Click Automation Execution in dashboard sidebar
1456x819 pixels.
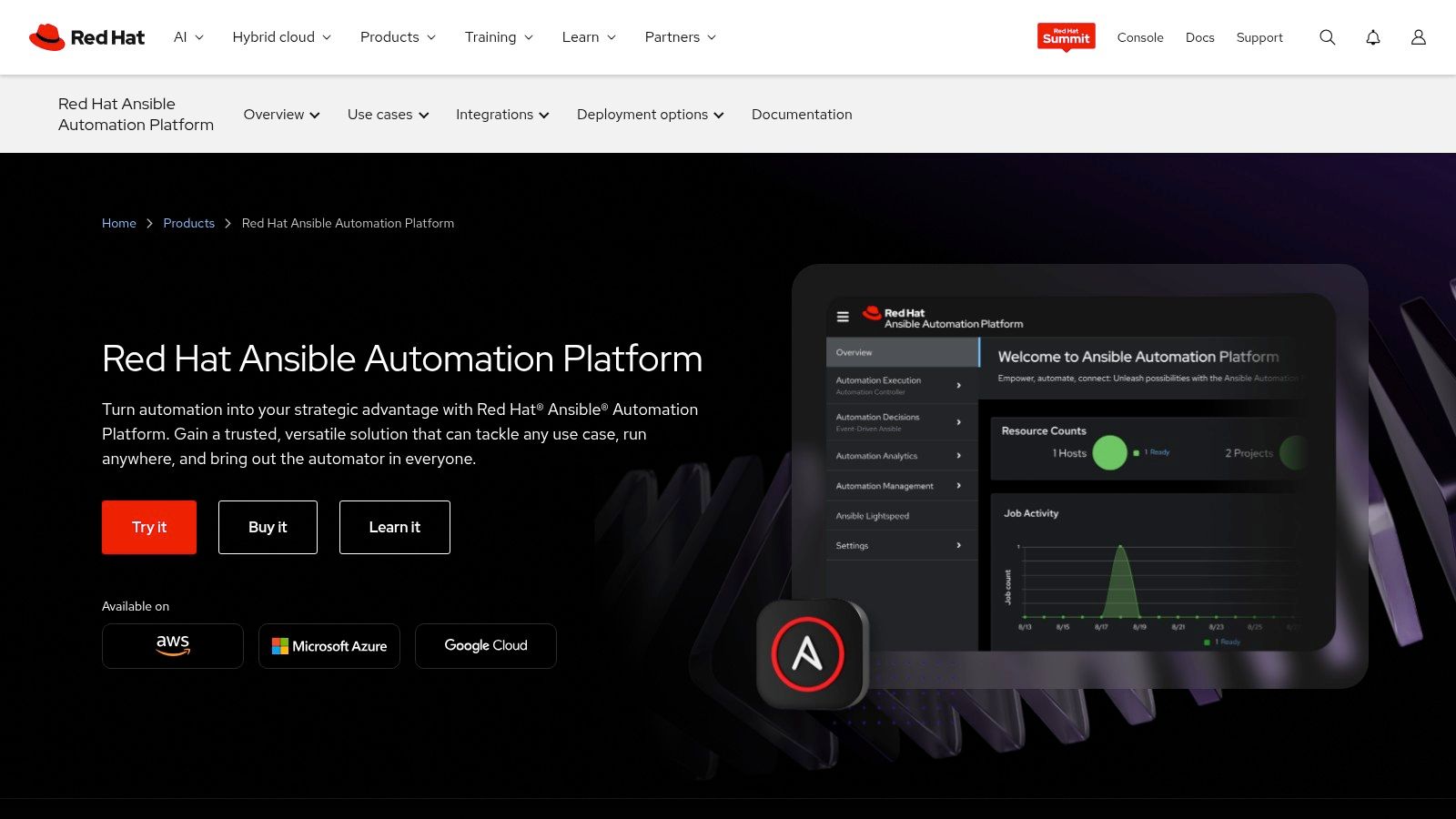tap(902, 385)
